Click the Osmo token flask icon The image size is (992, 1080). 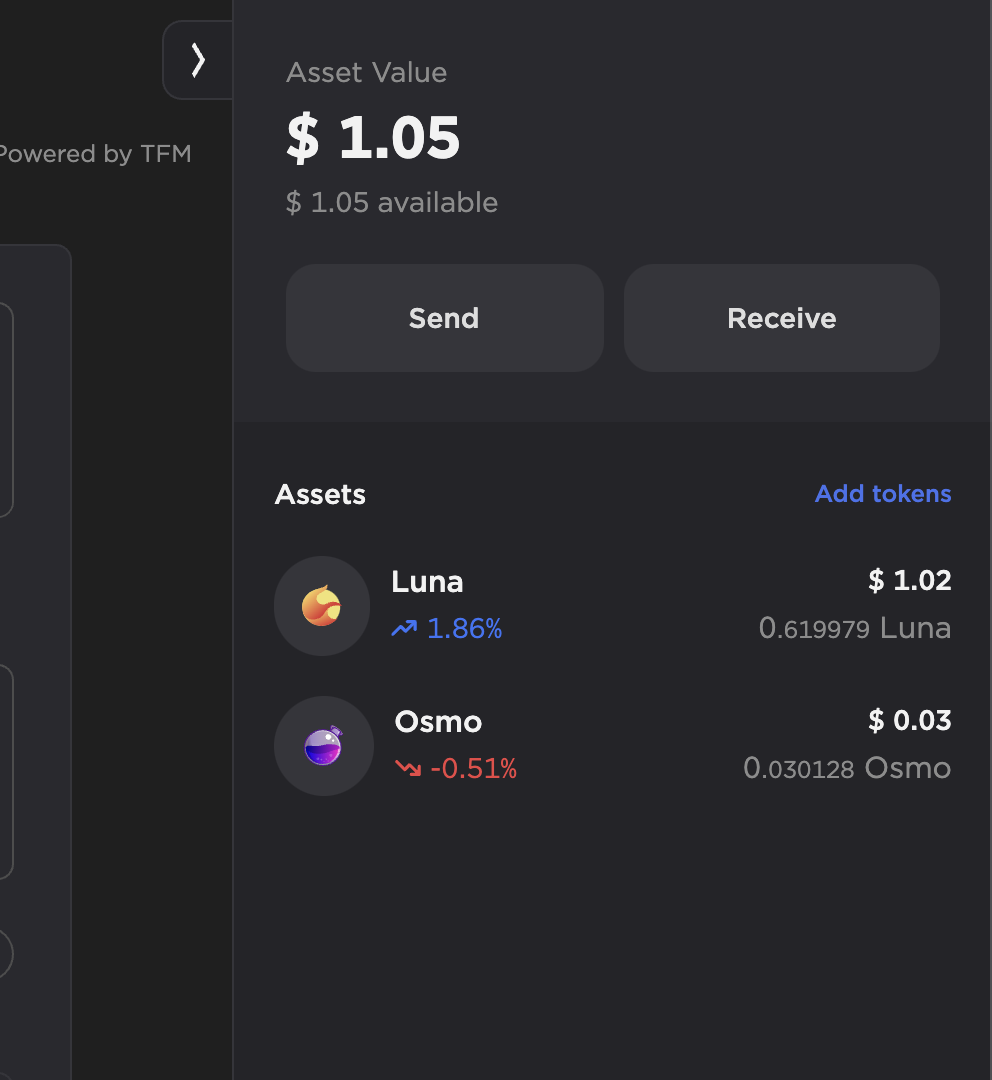pyautogui.click(x=323, y=746)
